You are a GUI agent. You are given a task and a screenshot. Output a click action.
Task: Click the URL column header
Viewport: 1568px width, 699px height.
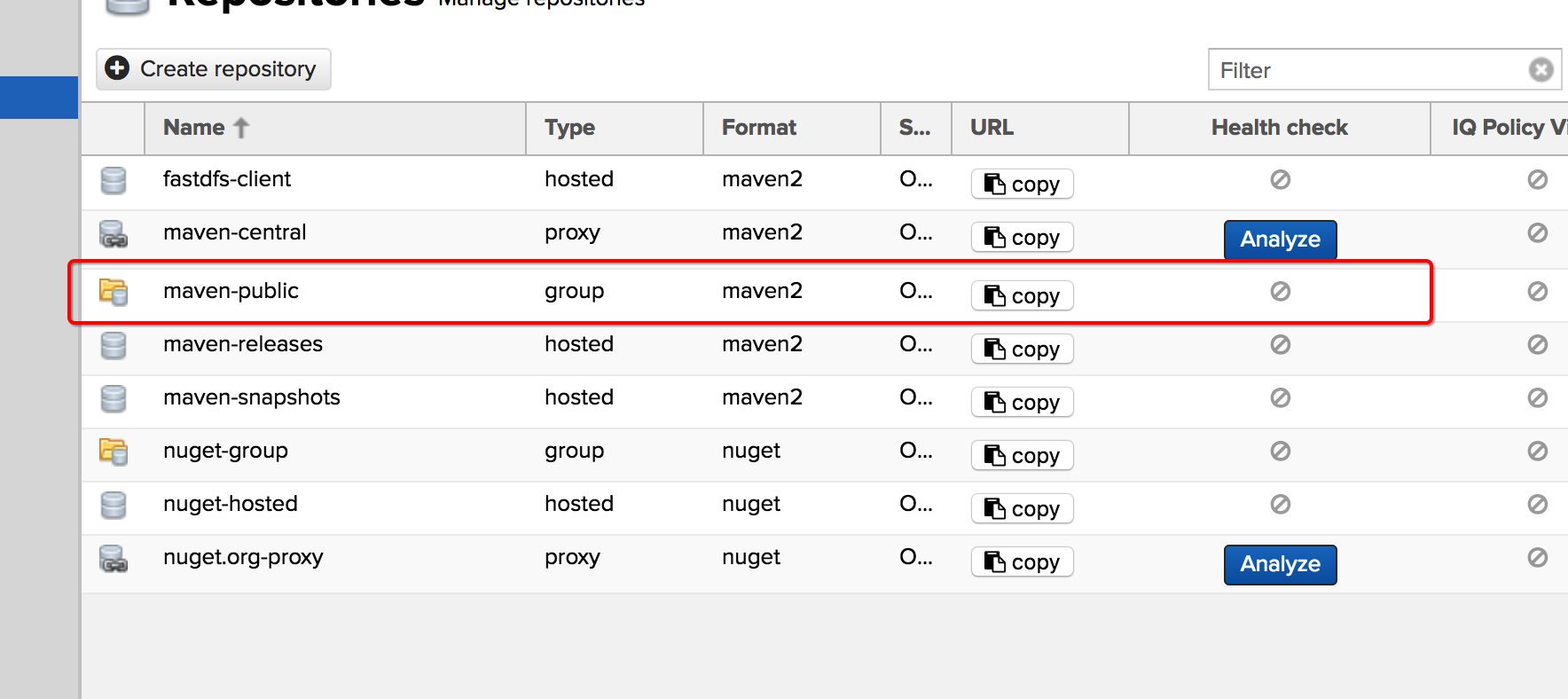[x=992, y=128]
